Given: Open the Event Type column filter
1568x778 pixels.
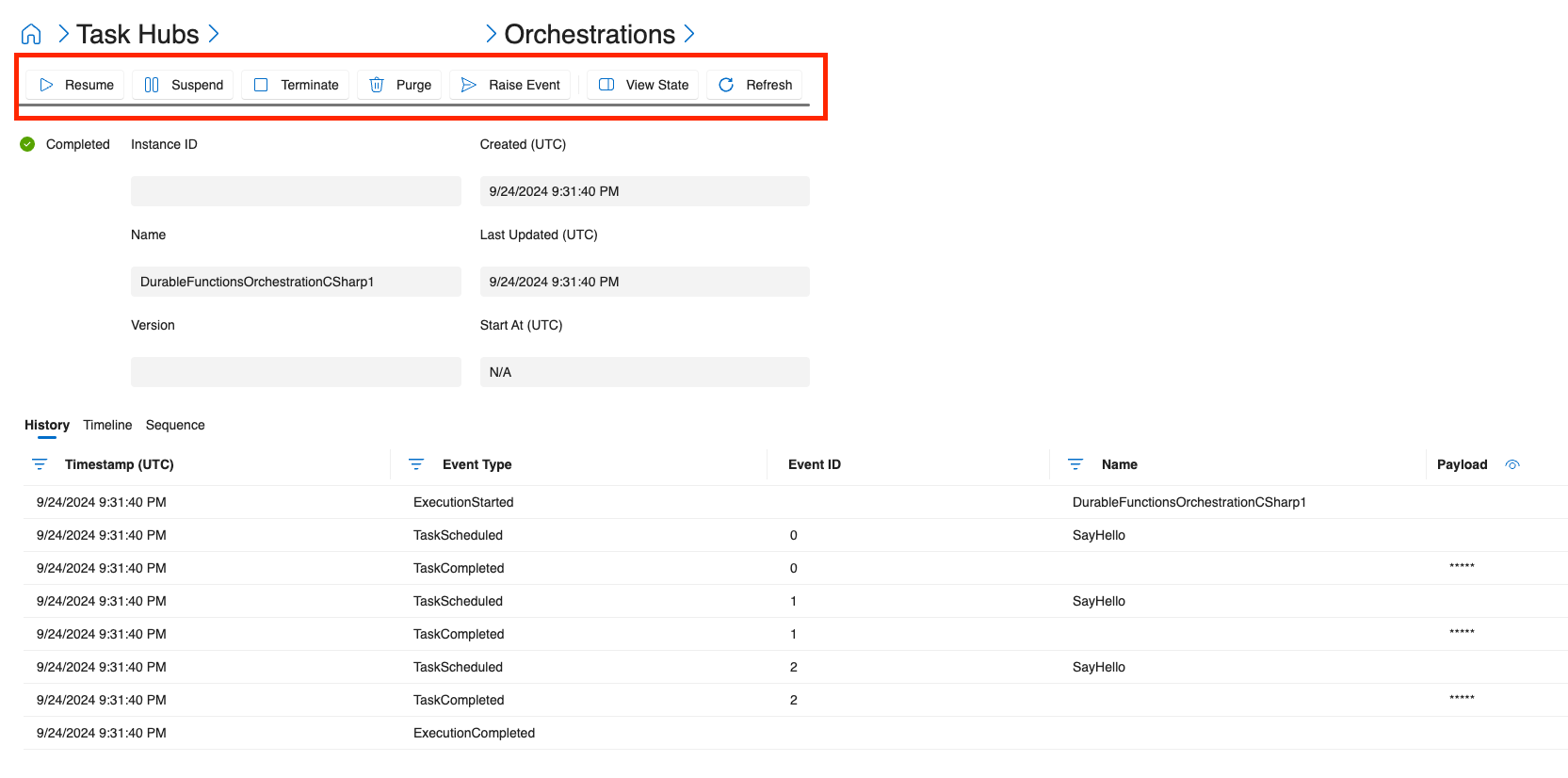Looking at the screenshot, I should (x=416, y=464).
